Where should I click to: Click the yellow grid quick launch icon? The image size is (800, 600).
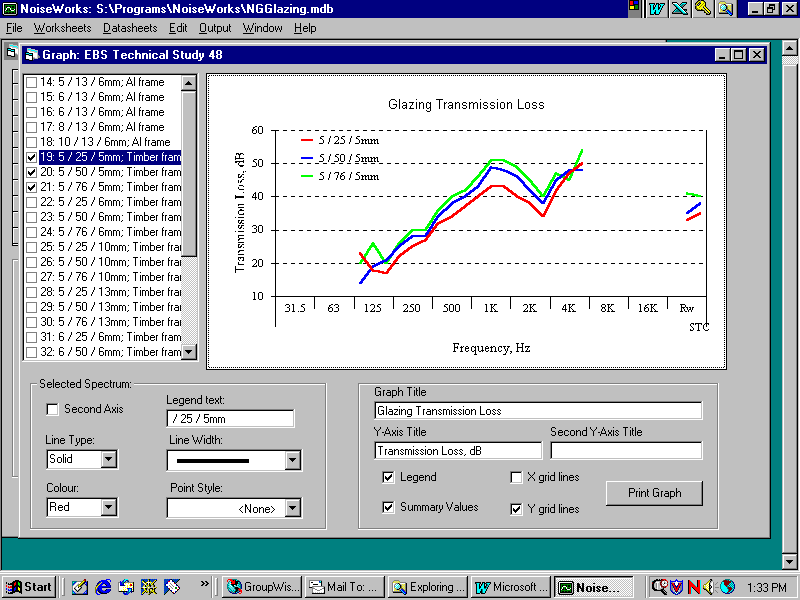[x=149, y=587]
